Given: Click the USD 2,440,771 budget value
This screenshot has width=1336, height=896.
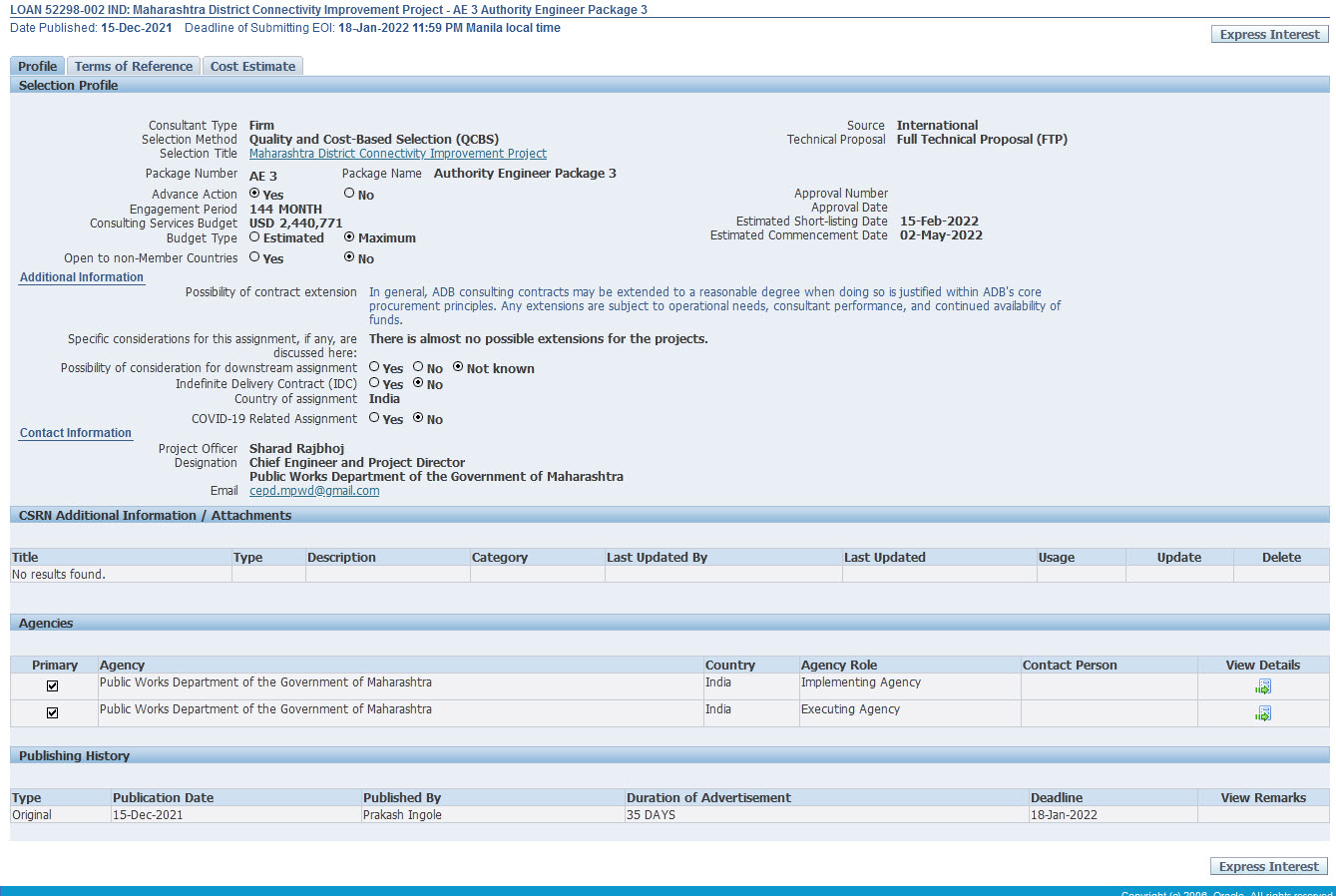Looking at the screenshot, I should point(295,224).
